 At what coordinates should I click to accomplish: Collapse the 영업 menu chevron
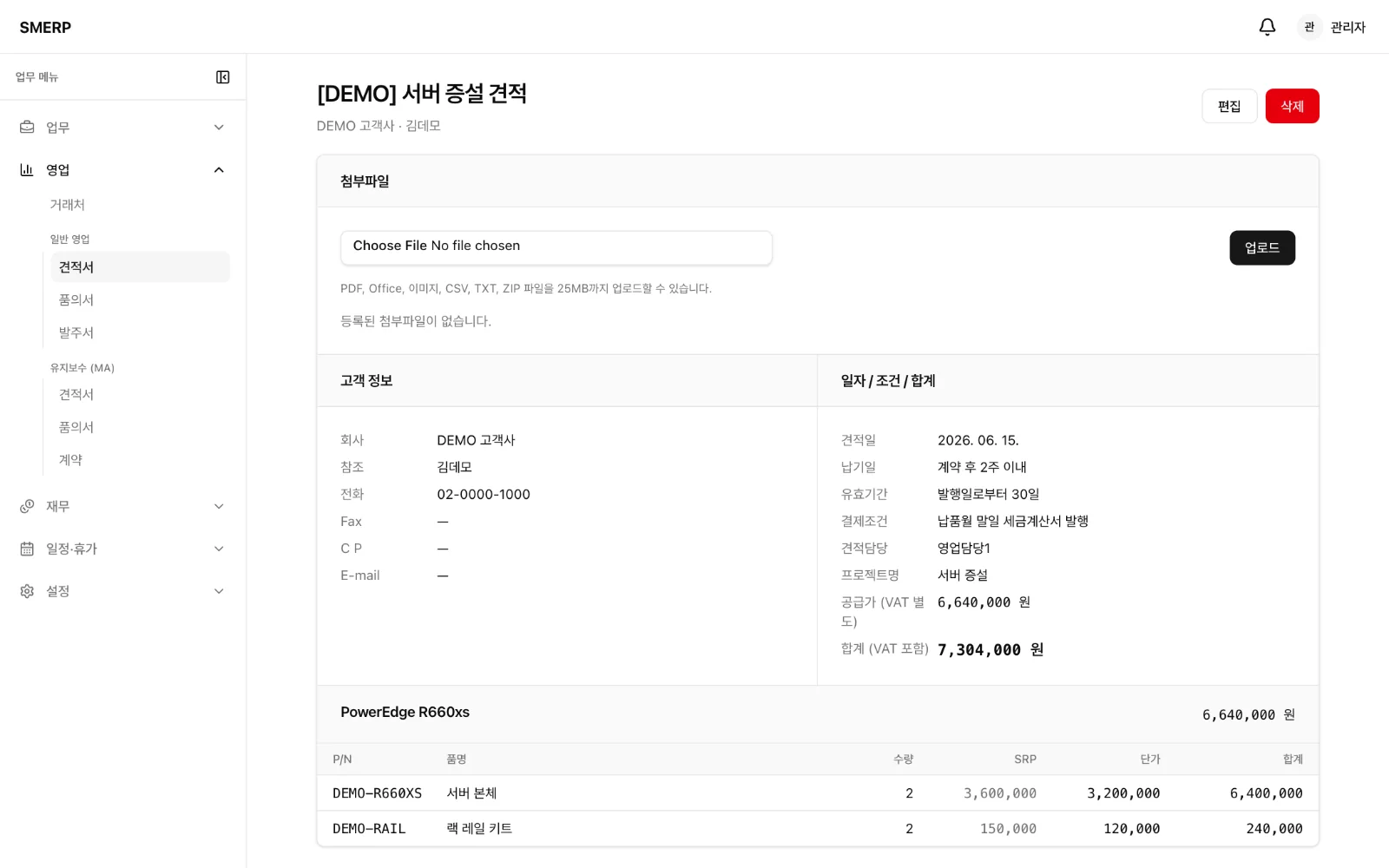219,170
